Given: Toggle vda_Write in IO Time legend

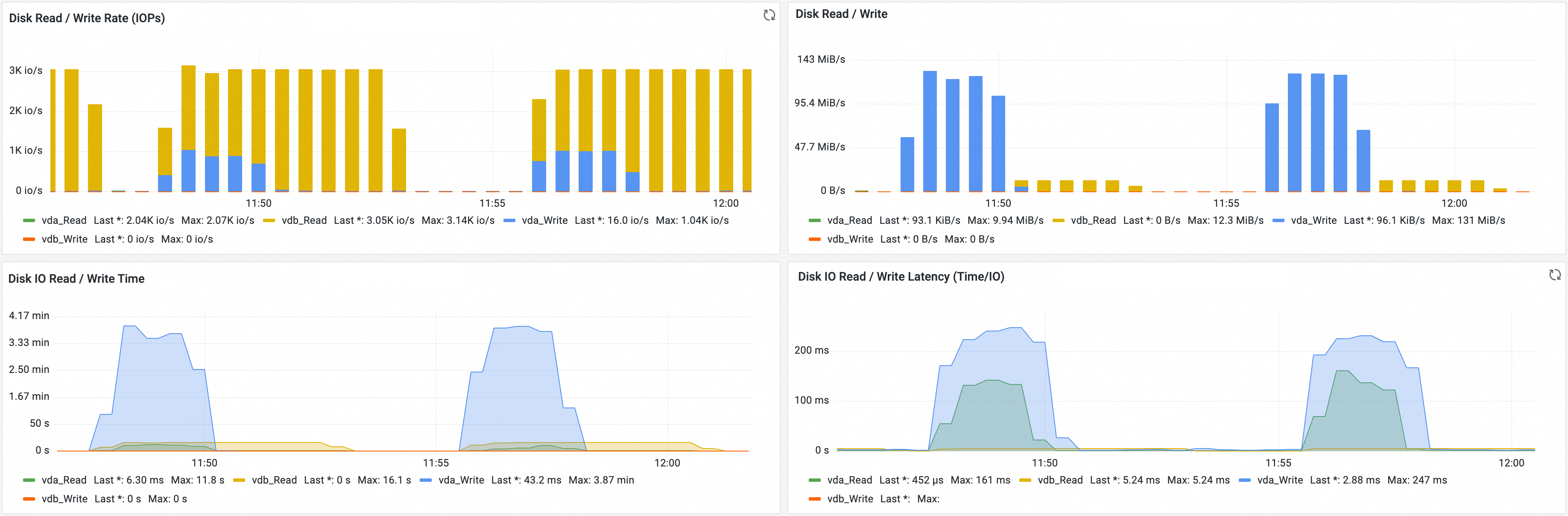Looking at the screenshot, I should point(461,480).
